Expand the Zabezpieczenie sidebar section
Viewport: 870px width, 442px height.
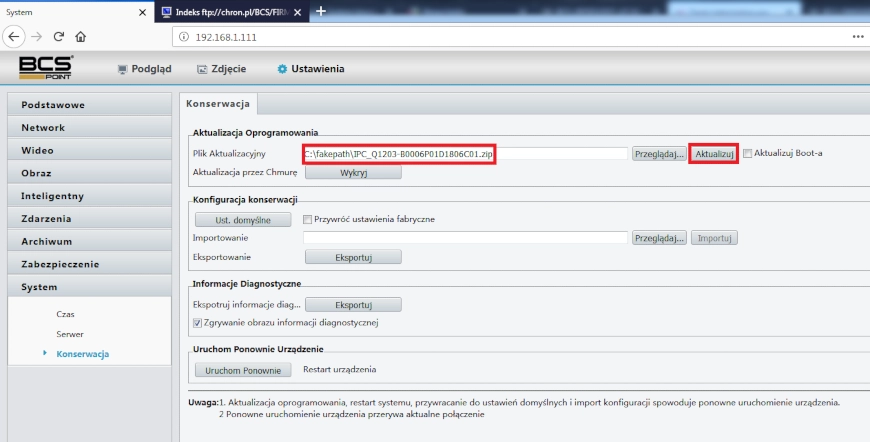click(89, 264)
